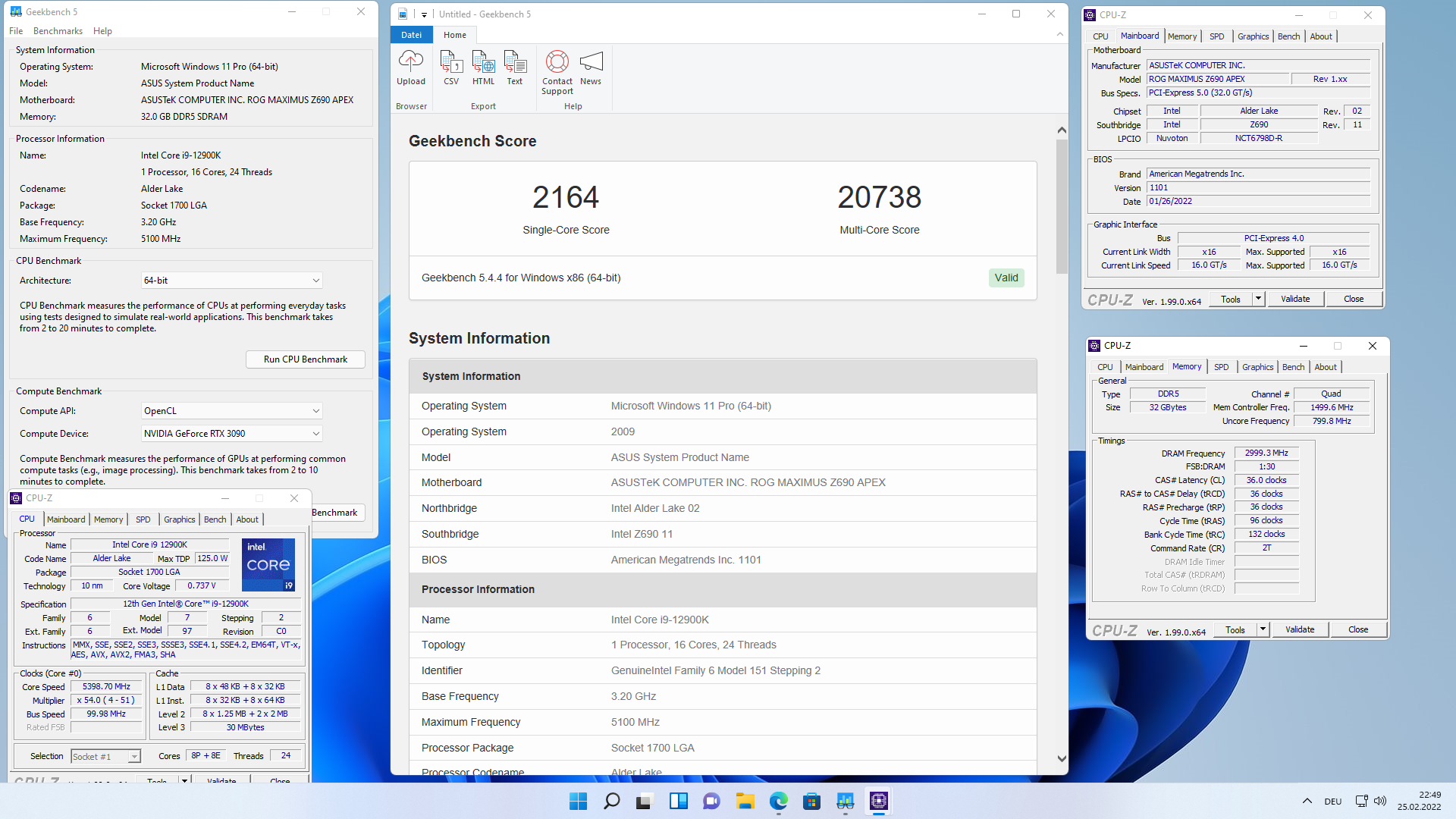Open quick access toolbar dropdown arrow

424,14
